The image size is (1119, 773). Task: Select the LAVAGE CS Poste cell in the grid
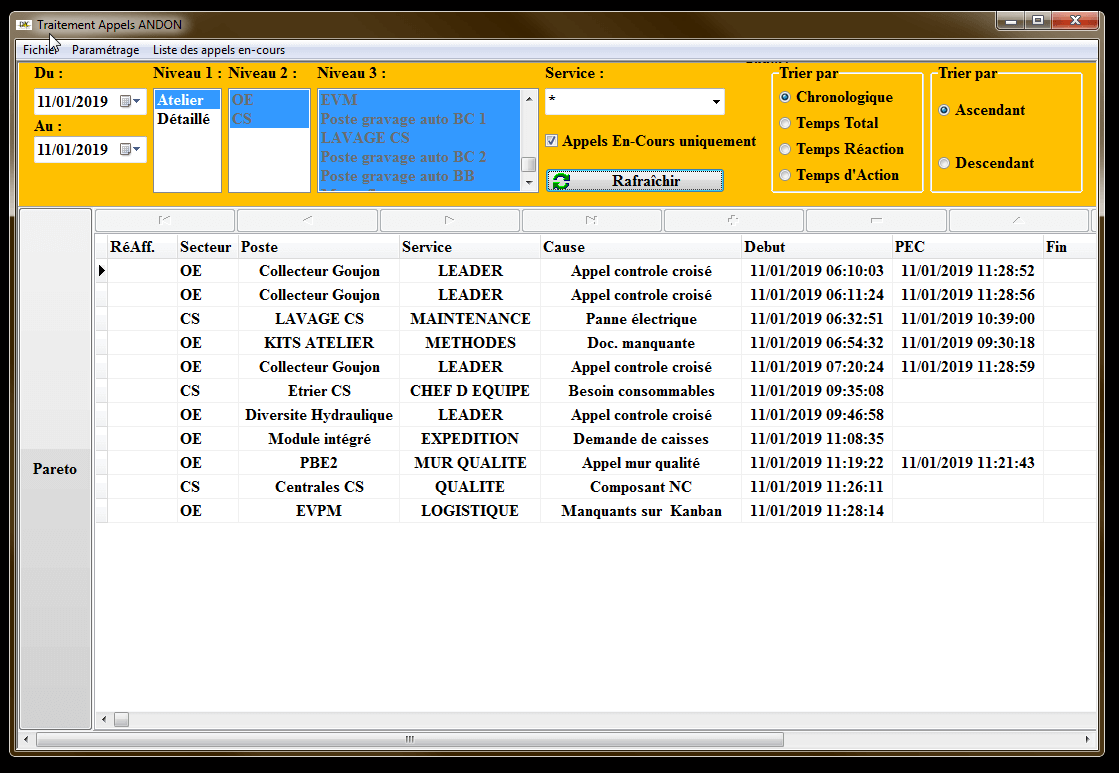(319, 319)
